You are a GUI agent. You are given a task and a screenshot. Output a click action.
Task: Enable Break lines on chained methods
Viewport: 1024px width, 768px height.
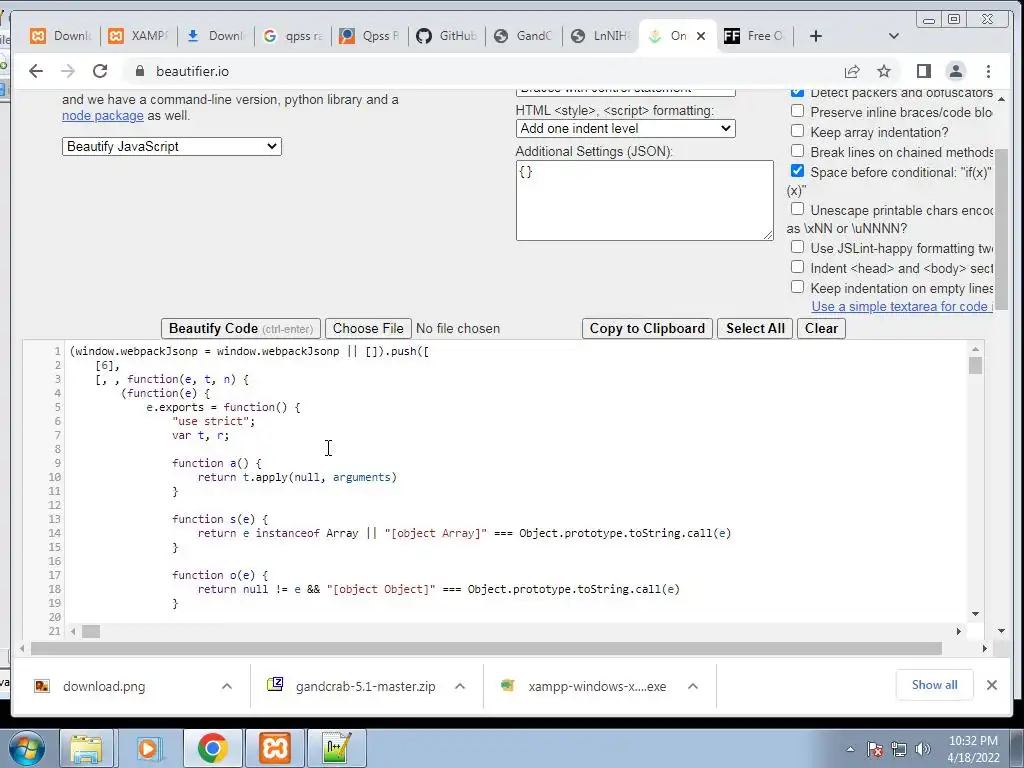tap(797, 151)
